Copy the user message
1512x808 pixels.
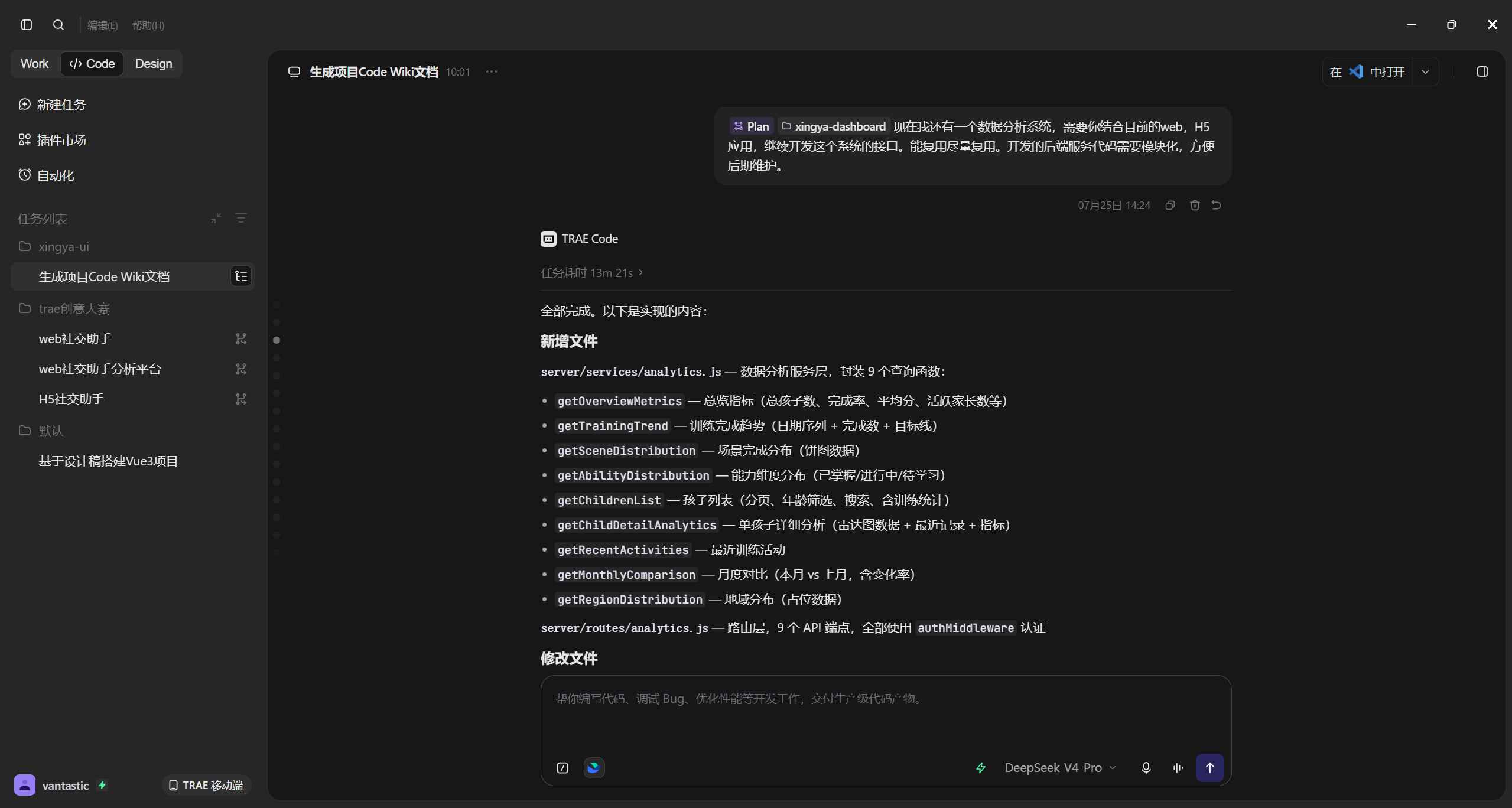(x=1170, y=205)
